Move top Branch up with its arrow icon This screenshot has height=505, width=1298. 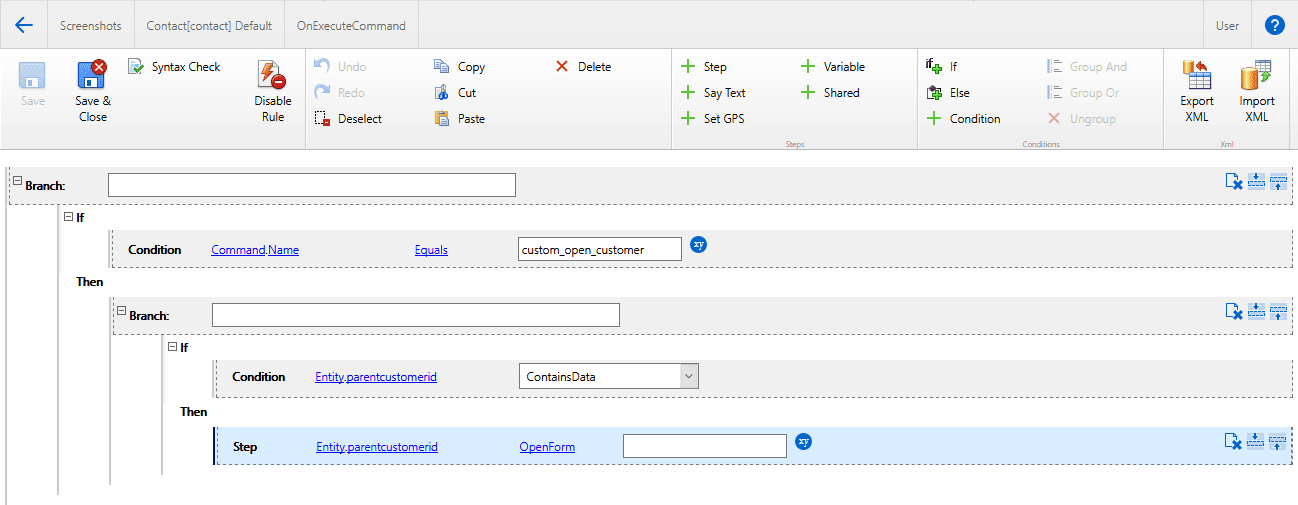pyautogui.click(x=1278, y=181)
